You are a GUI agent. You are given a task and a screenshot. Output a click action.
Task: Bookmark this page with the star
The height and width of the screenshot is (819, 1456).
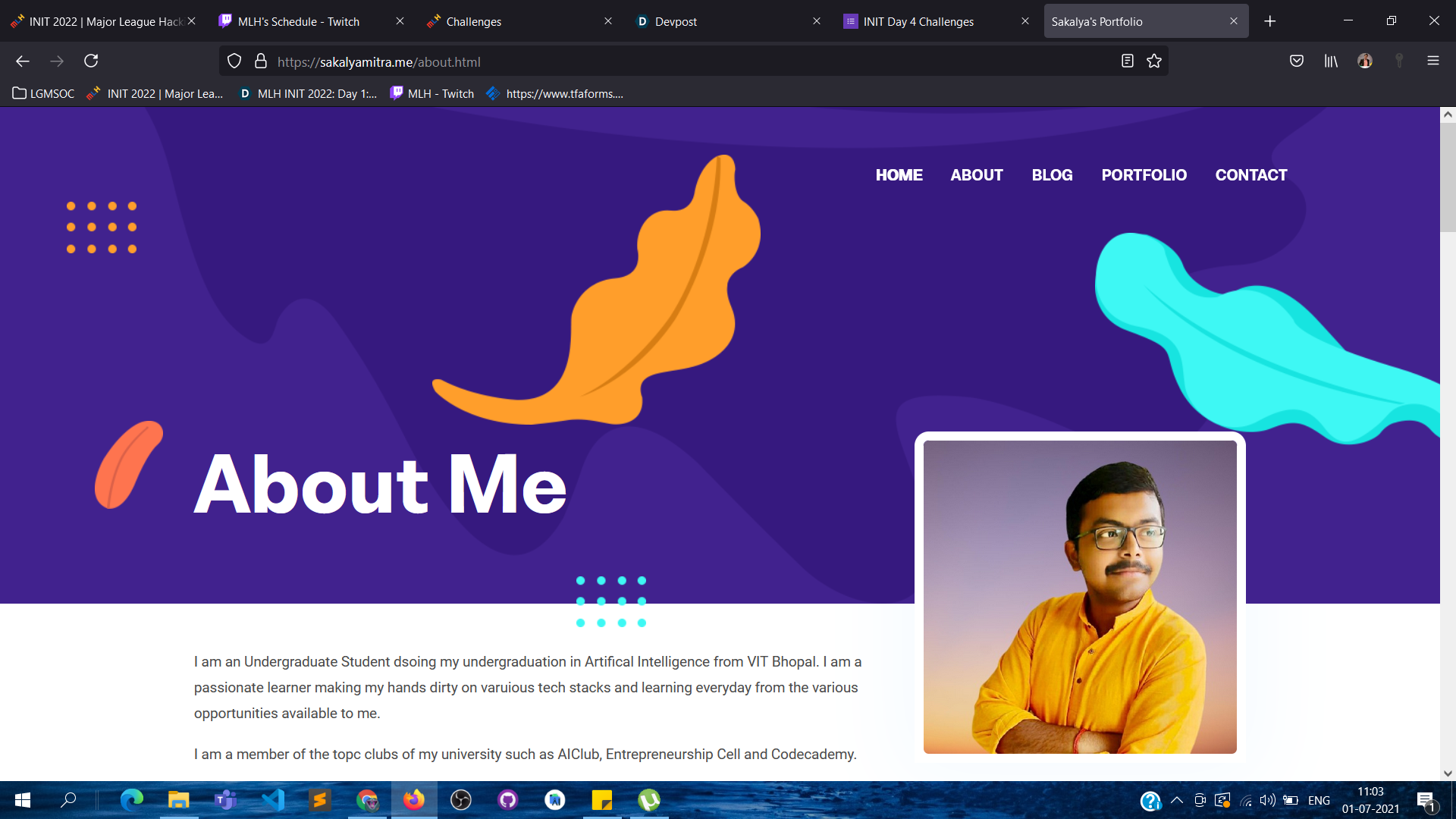click(1155, 61)
